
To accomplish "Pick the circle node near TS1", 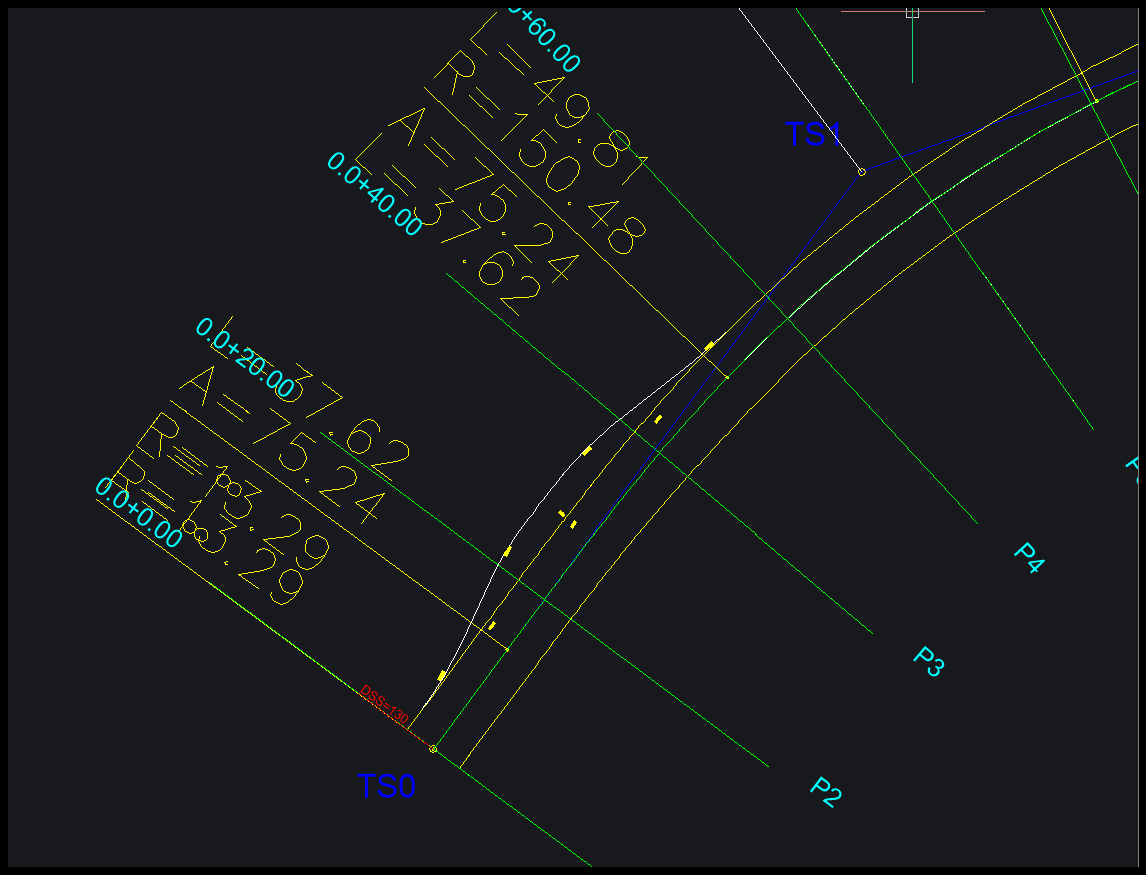I will 862,172.
